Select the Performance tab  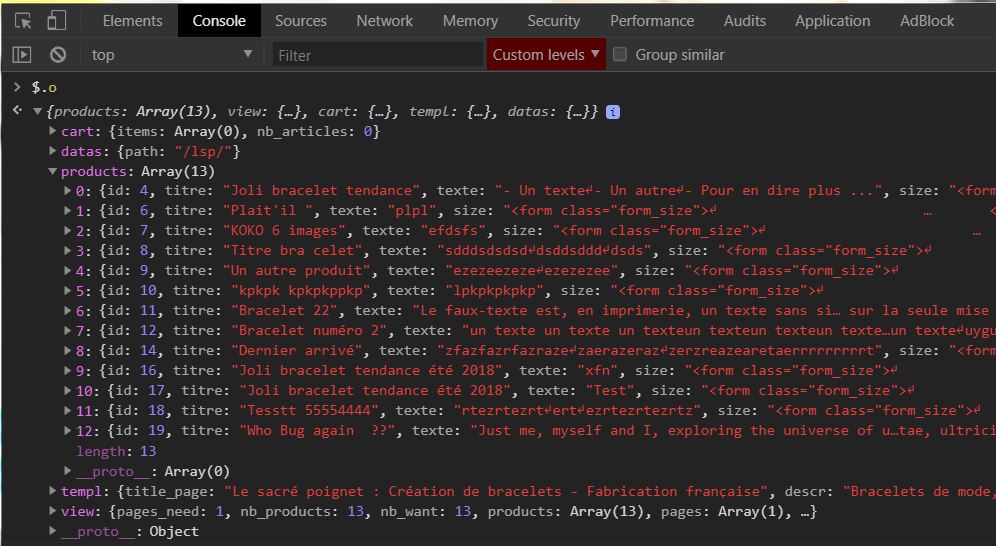point(652,21)
